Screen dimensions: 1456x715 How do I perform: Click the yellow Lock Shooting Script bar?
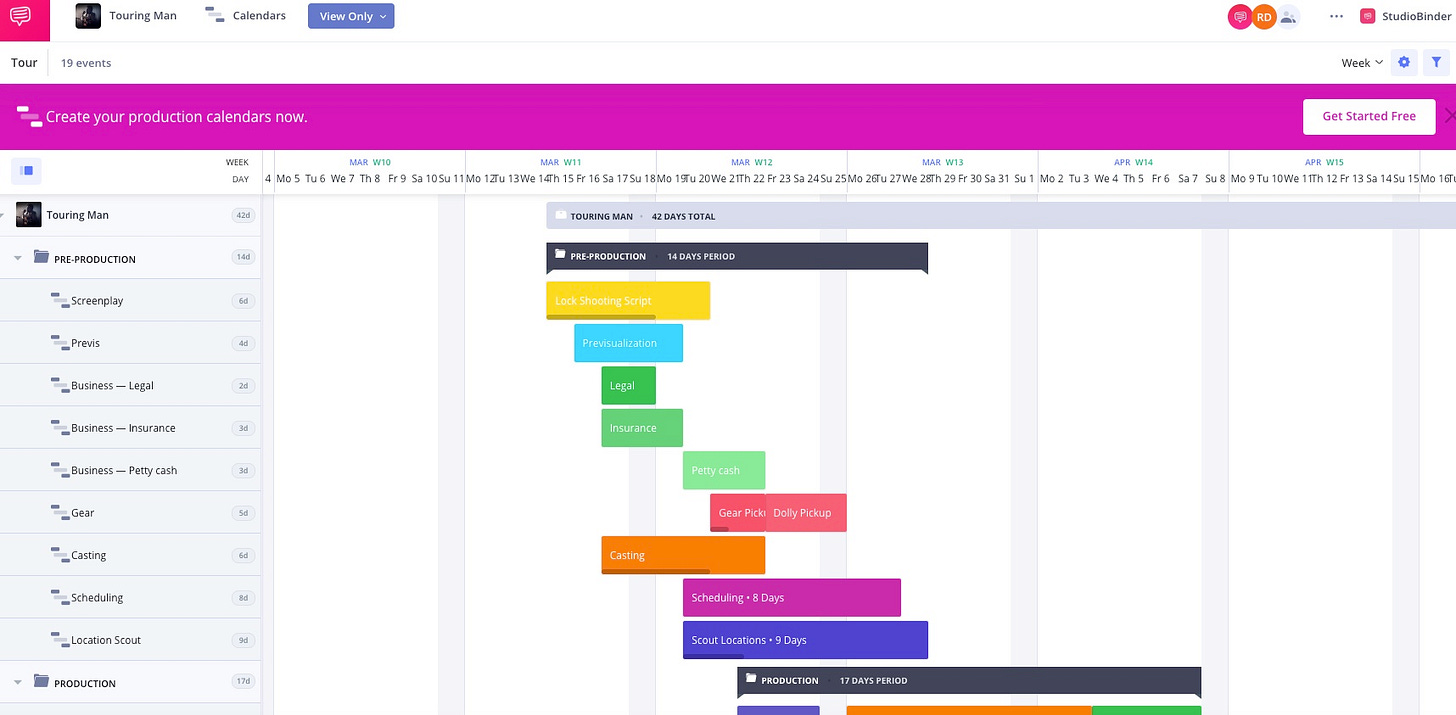(628, 301)
